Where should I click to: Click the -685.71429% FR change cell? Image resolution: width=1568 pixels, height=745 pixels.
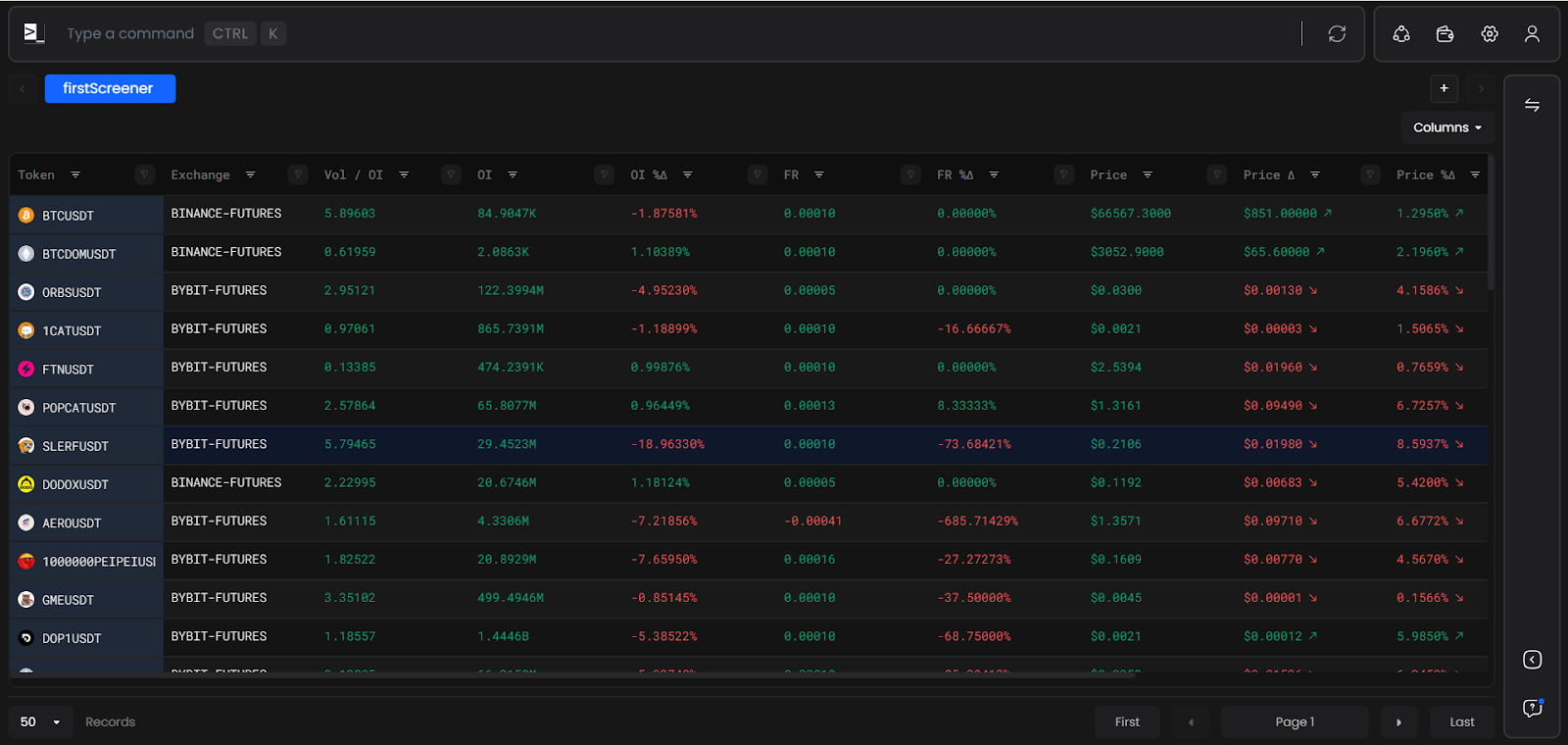click(x=977, y=521)
